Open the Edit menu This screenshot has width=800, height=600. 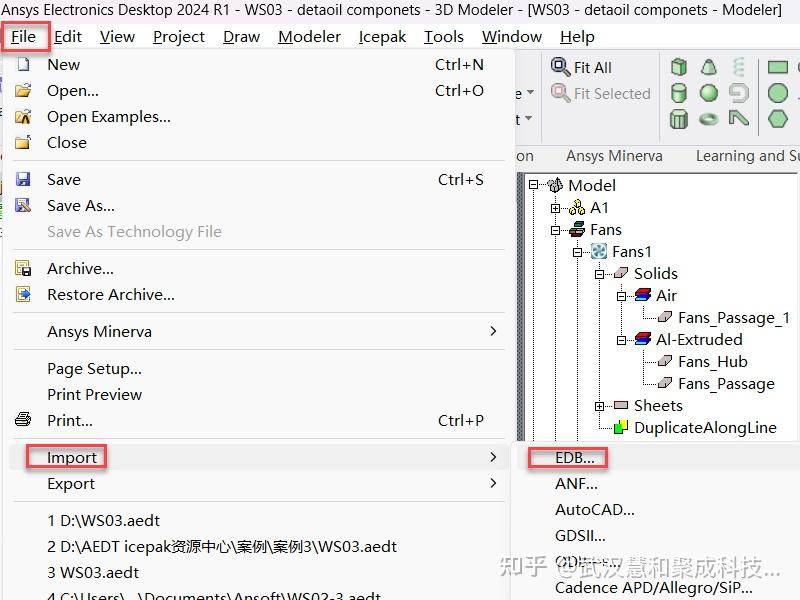(x=68, y=37)
